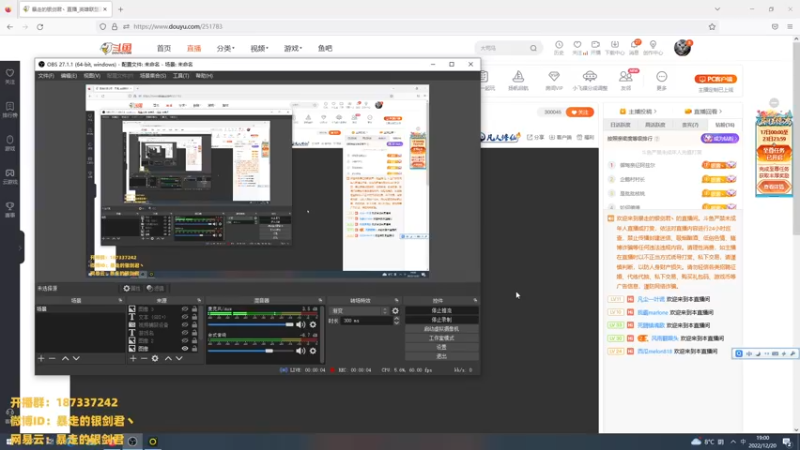Open 文件(F) menu in OBS
800x450 pixels.
tap(46, 76)
